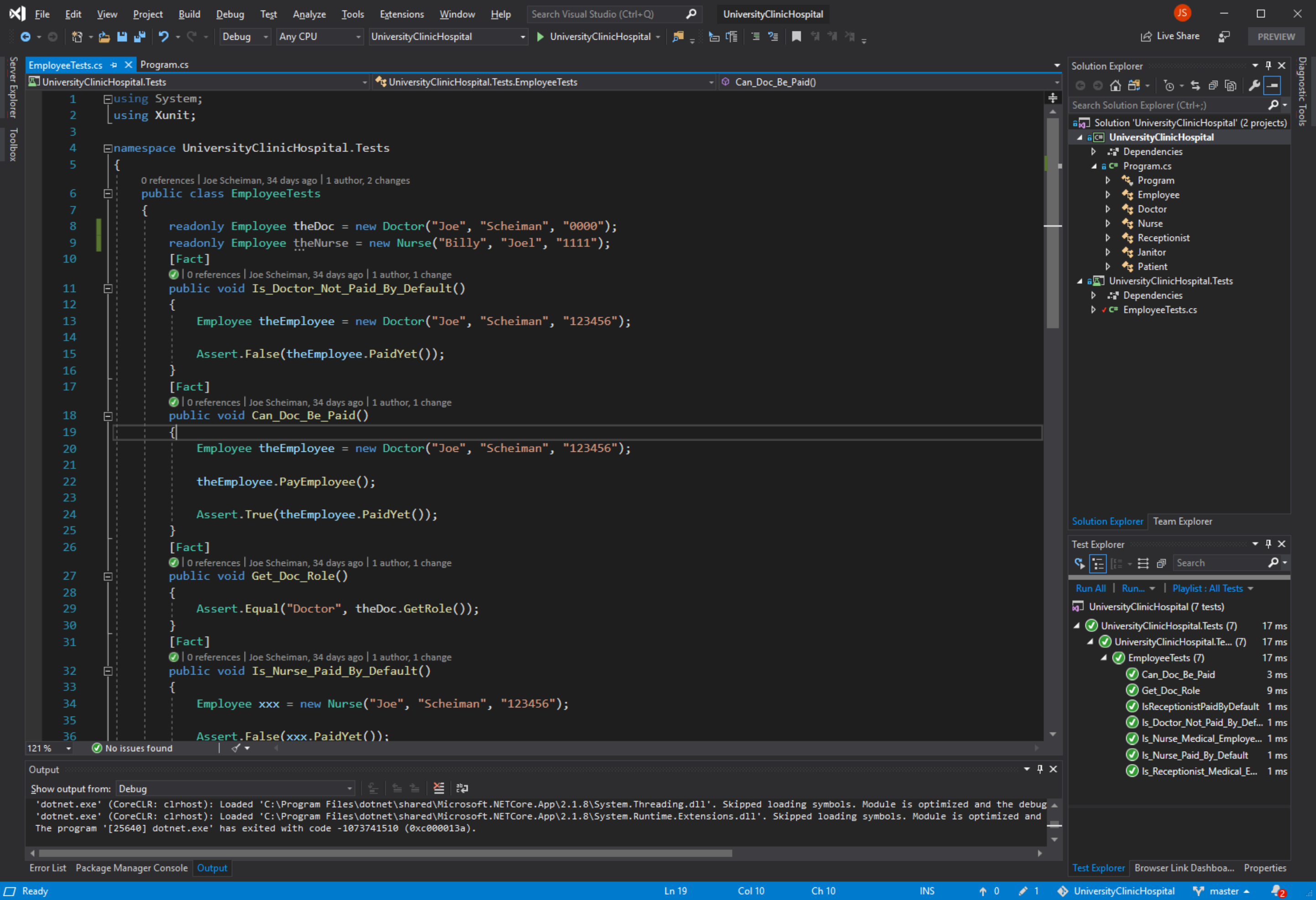The height and width of the screenshot is (900, 1316).
Task: Open the Analyze menu
Action: pos(308,14)
